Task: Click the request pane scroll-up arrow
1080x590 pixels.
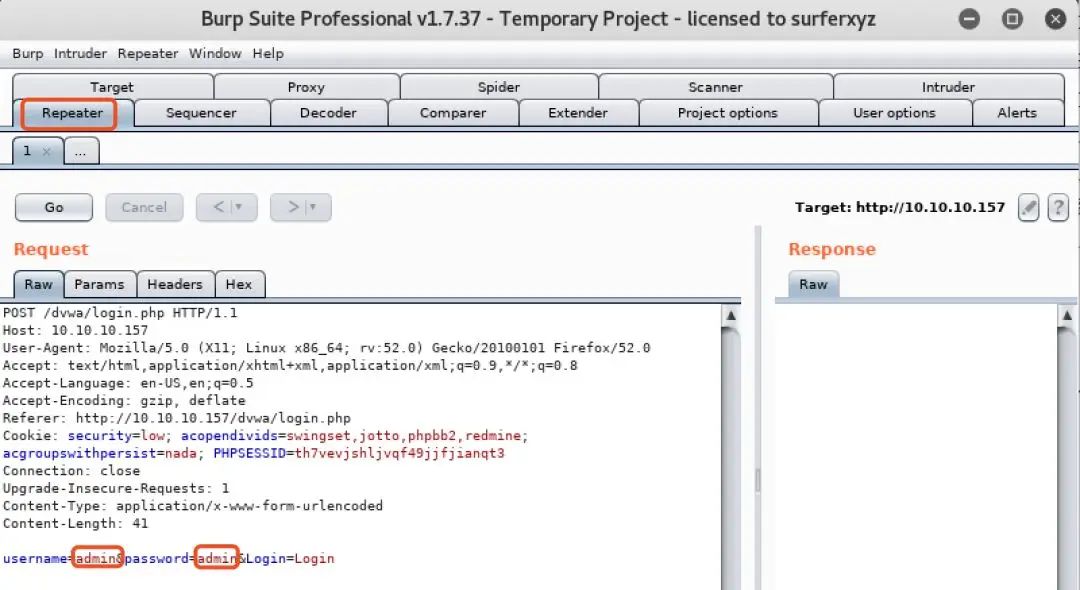Action: (731, 315)
